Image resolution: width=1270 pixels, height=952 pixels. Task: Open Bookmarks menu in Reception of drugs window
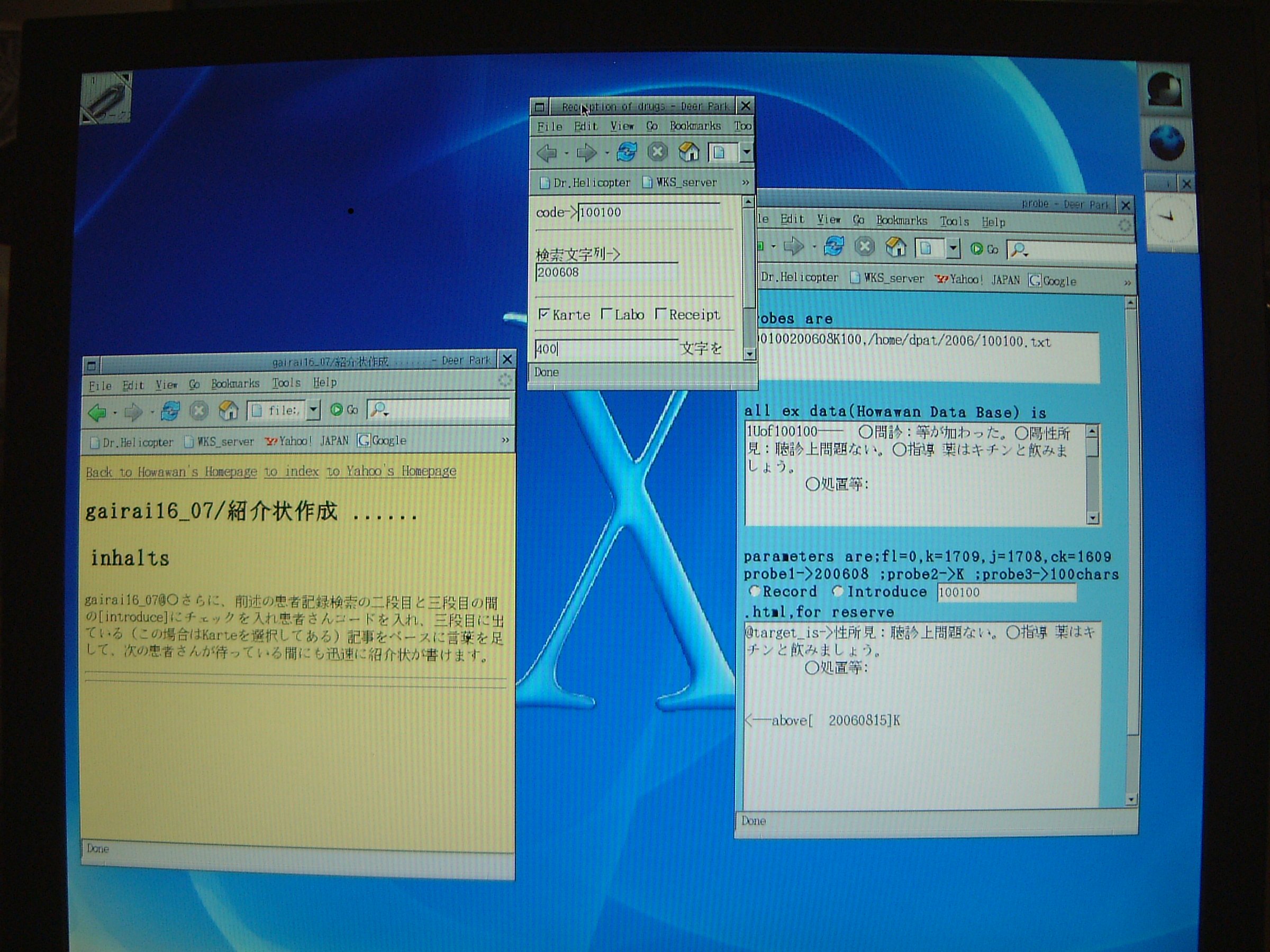pyautogui.click(x=695, y=126)
